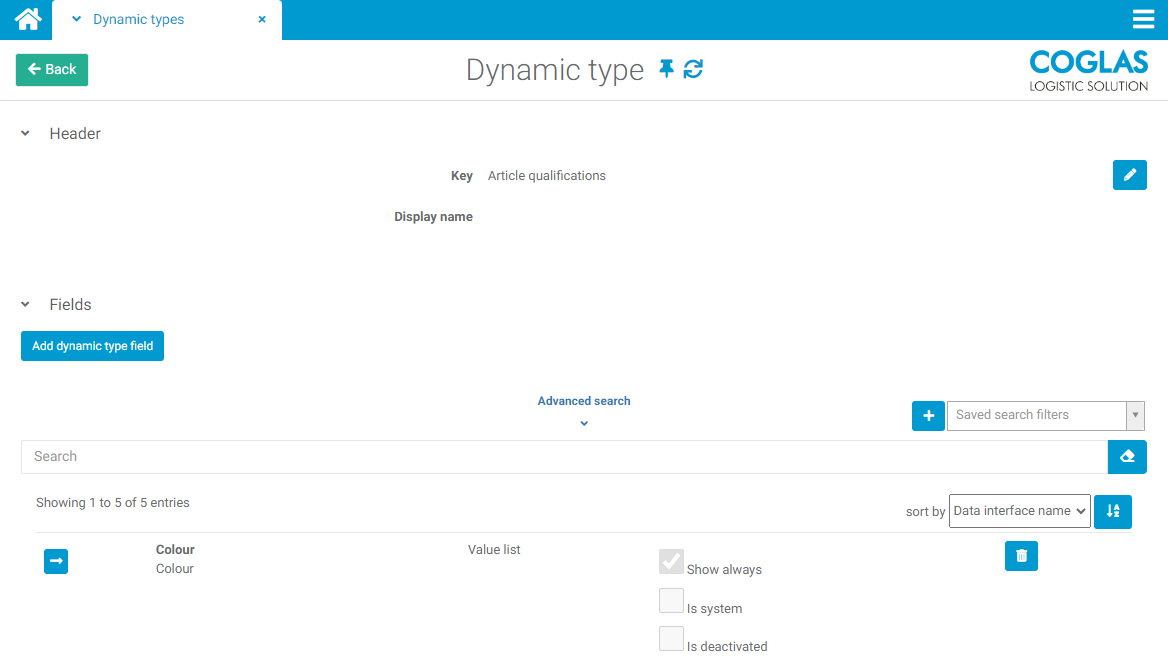
Task: Check the Is deactivated checkbox
Action: pyautogui.click(x=671, y=638)
